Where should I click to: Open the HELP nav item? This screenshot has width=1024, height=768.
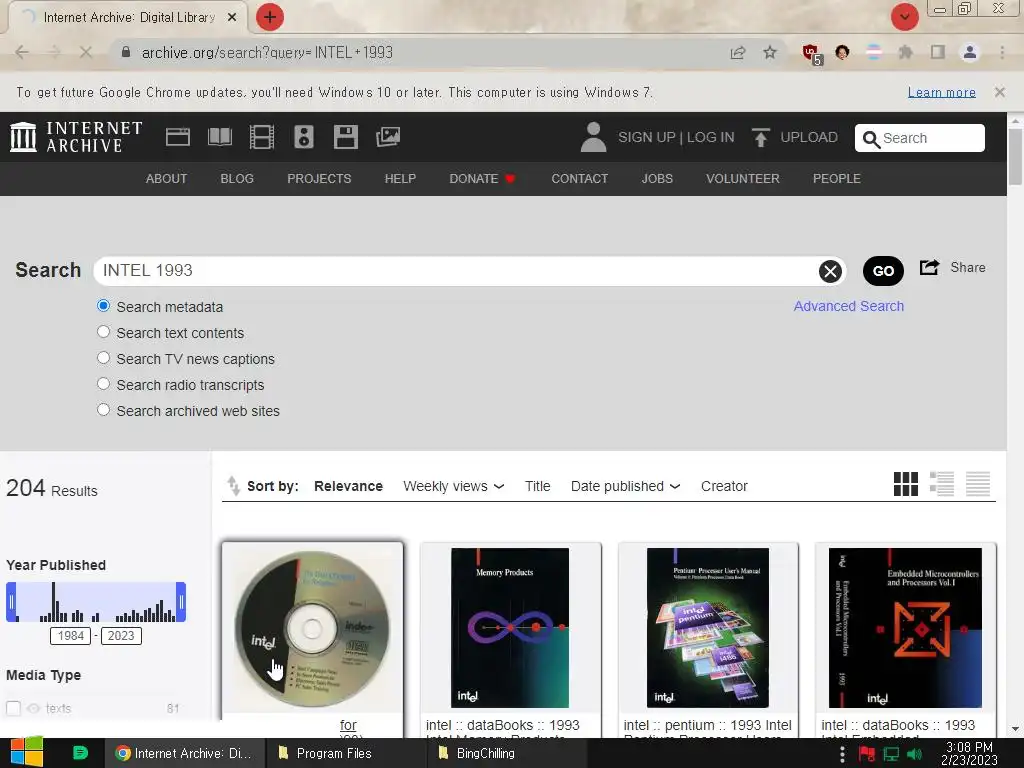pyautogui.click(x=400, y=178)
